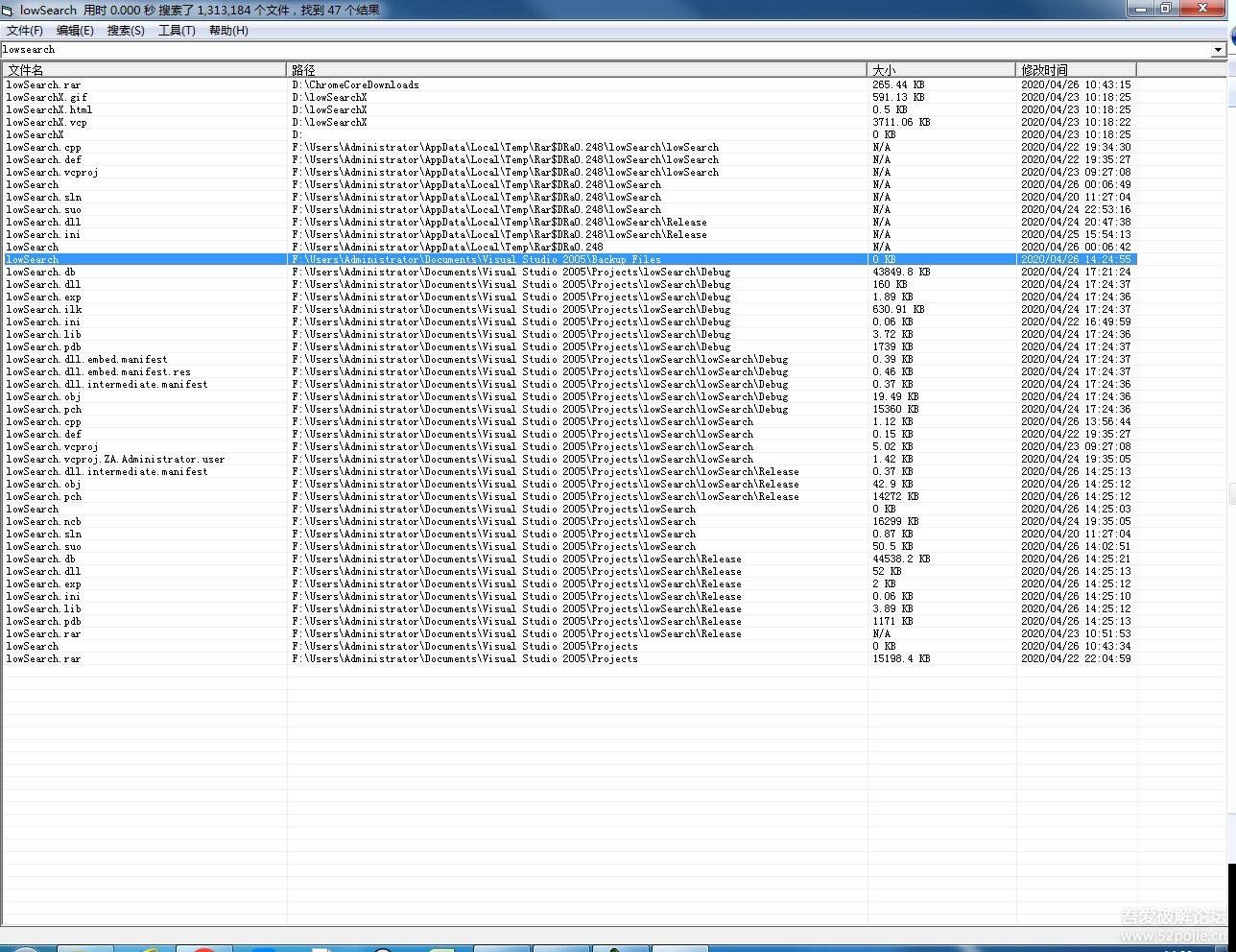Click the size value '15360 KB'
Image resolution: width=1236 pixels, height=952 pixels.
pyautogui.click(x=896, y=409)
